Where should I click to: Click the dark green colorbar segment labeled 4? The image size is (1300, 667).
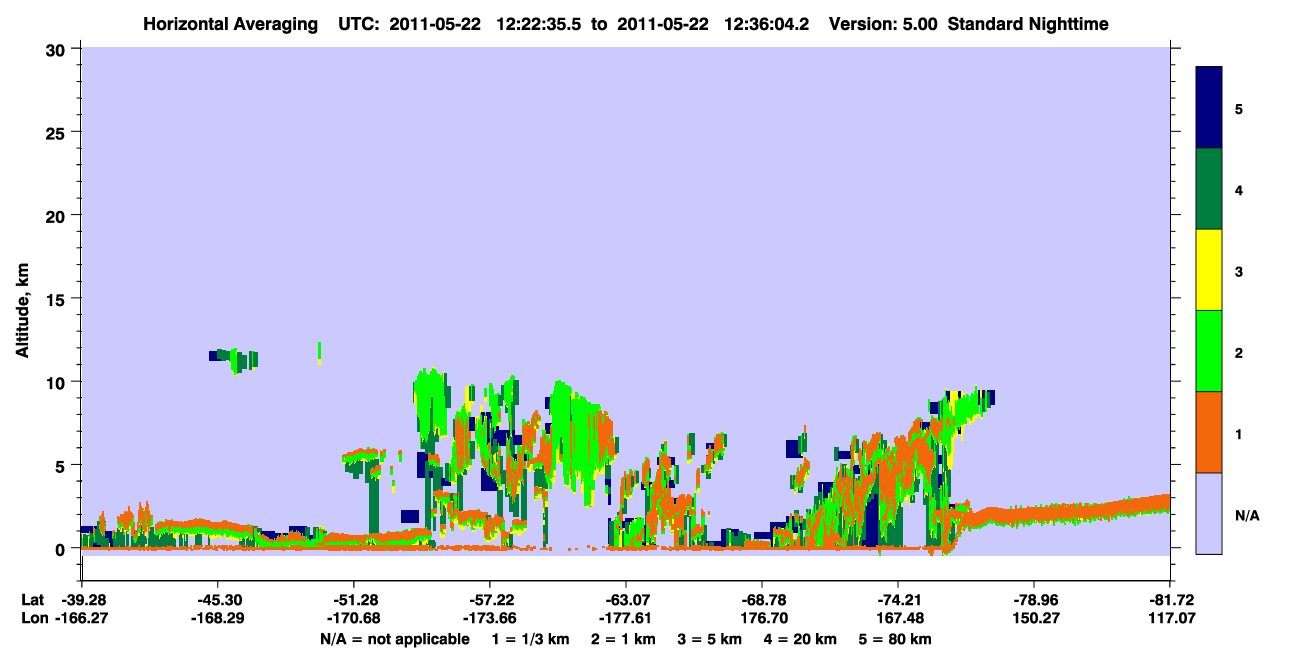(x=1209, y=189)
